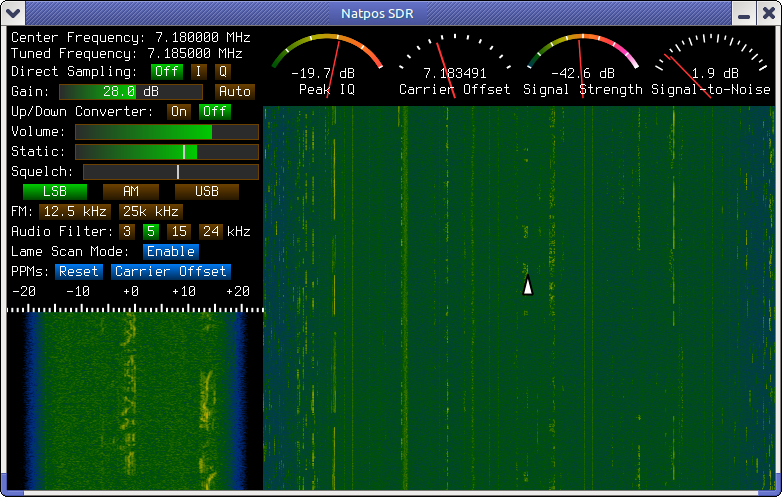The width and height of the screenshot is (782, 497).
Task: Click the white tuning arrow marker on waterfall
Action: 528,285
